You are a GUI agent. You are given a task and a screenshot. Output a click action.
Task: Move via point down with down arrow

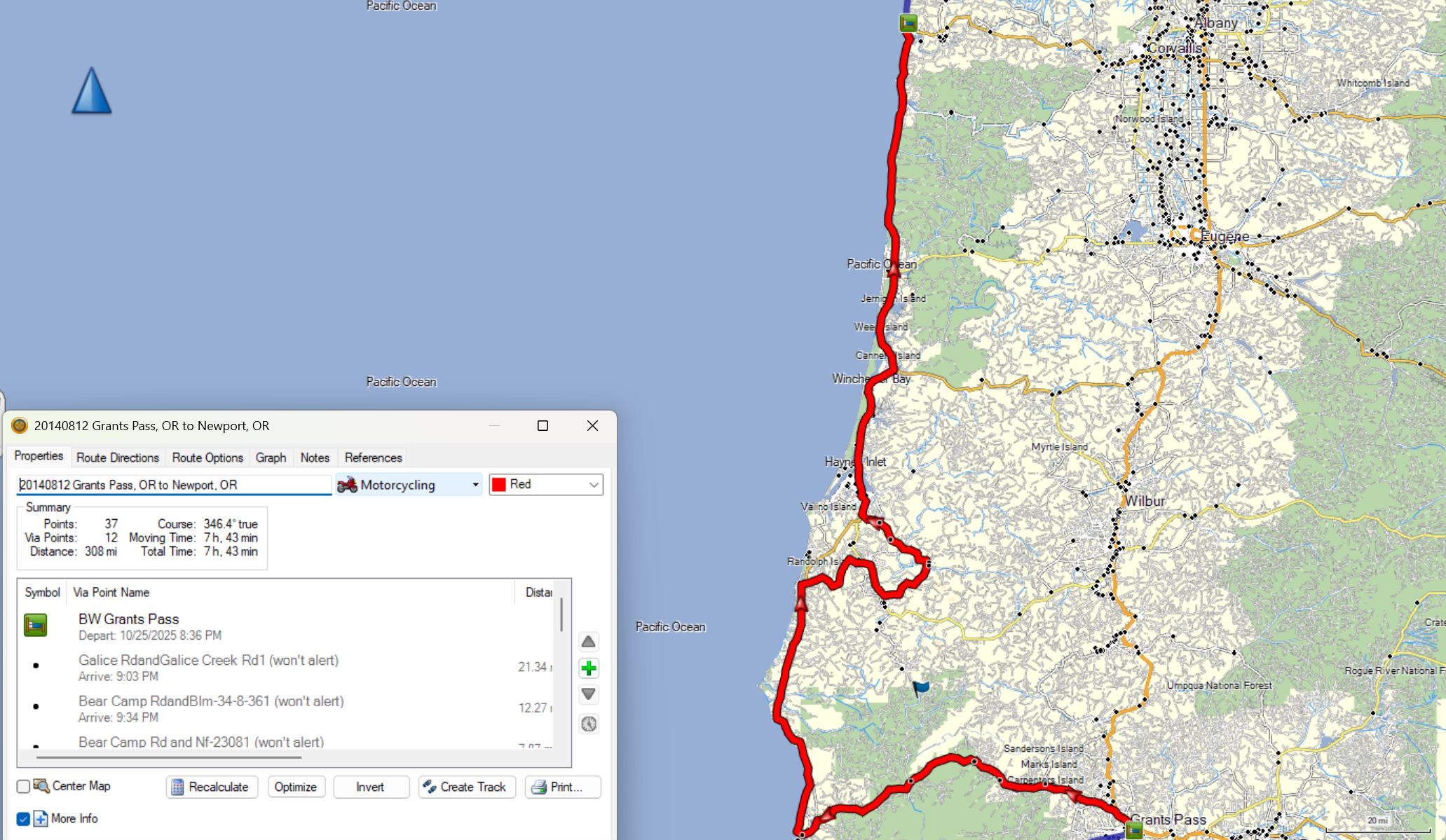pyautogui.click(x=589, y=694)
